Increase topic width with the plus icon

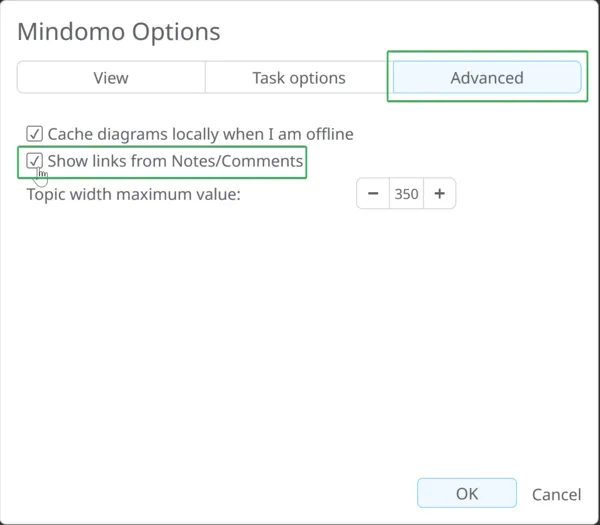pos(440,194)
